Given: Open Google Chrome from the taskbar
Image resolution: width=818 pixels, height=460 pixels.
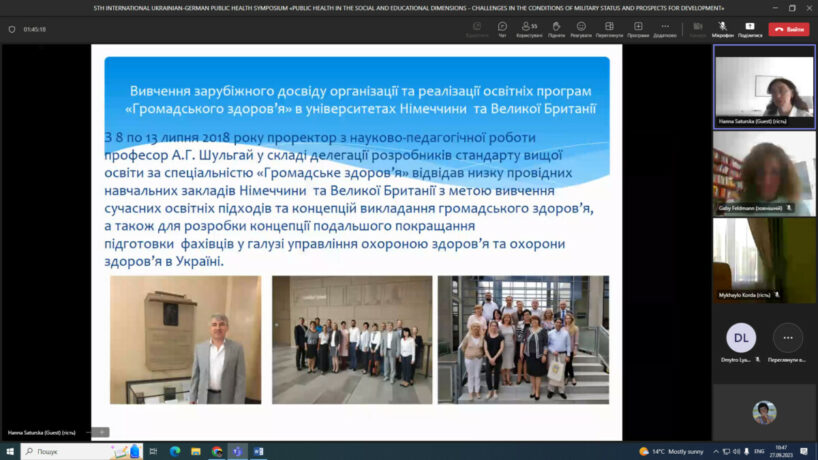Looking at the screenshot, I should click(217, 451).
